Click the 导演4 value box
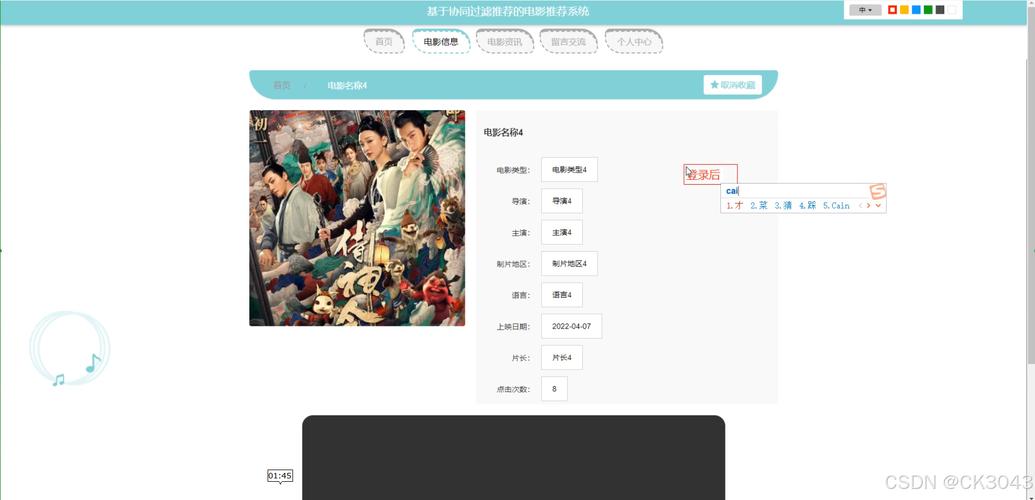The width and height of the screenshot is (1035, 500). (562, 201)
